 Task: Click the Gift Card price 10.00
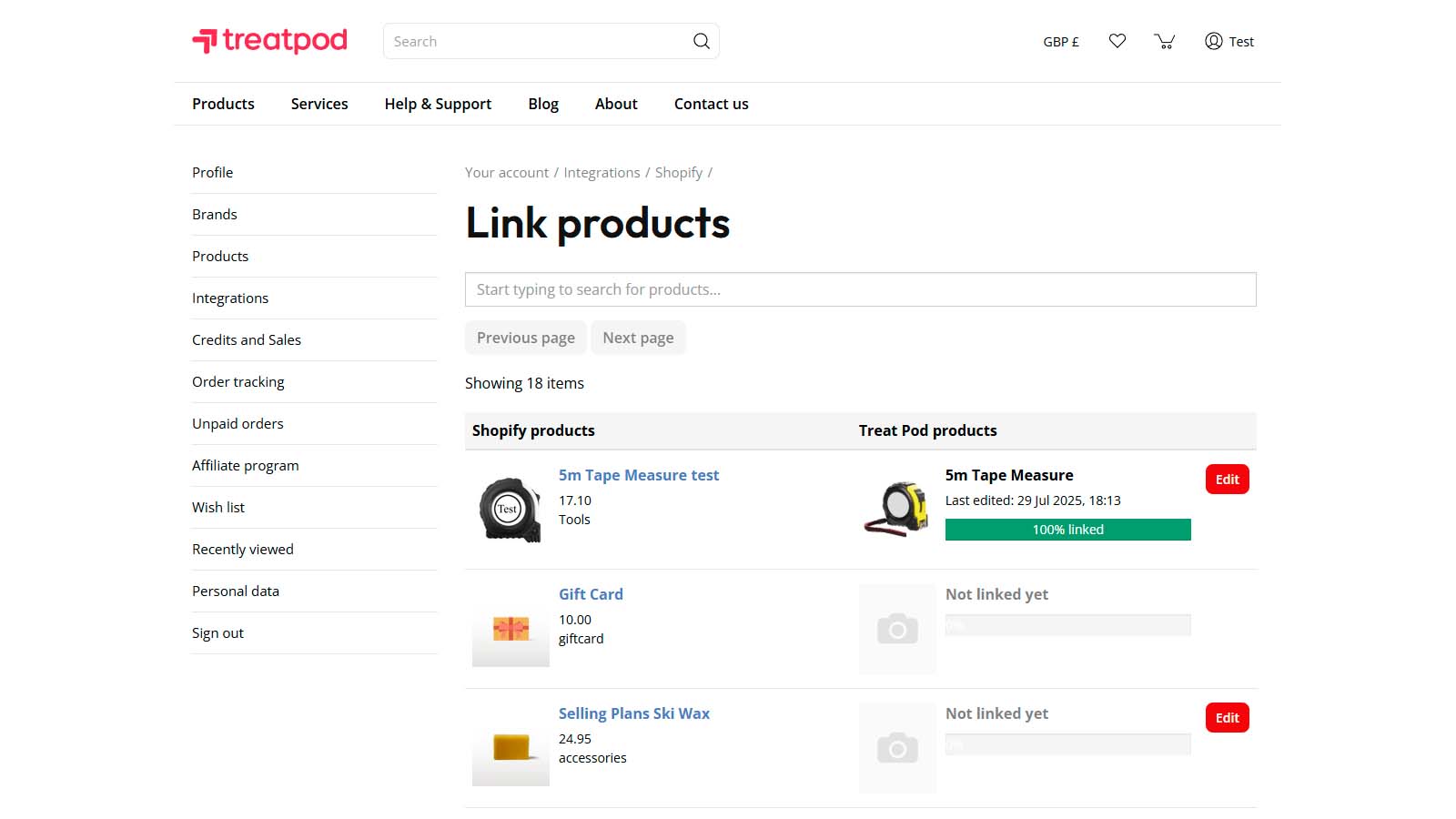click(x=575, y=620)
